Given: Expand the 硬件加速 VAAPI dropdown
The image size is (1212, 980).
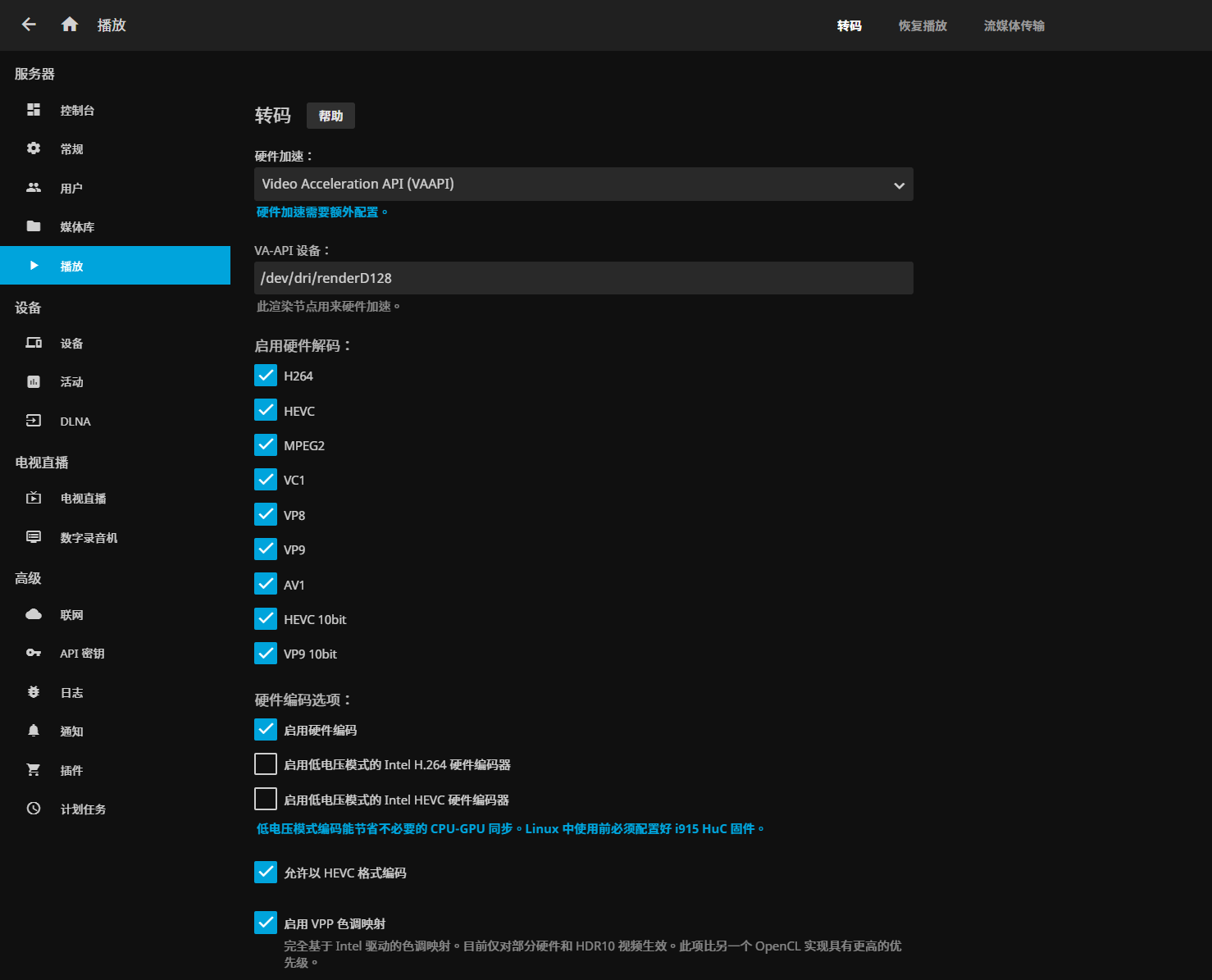Looking at the screenshot, I should (x=584, y=185).
